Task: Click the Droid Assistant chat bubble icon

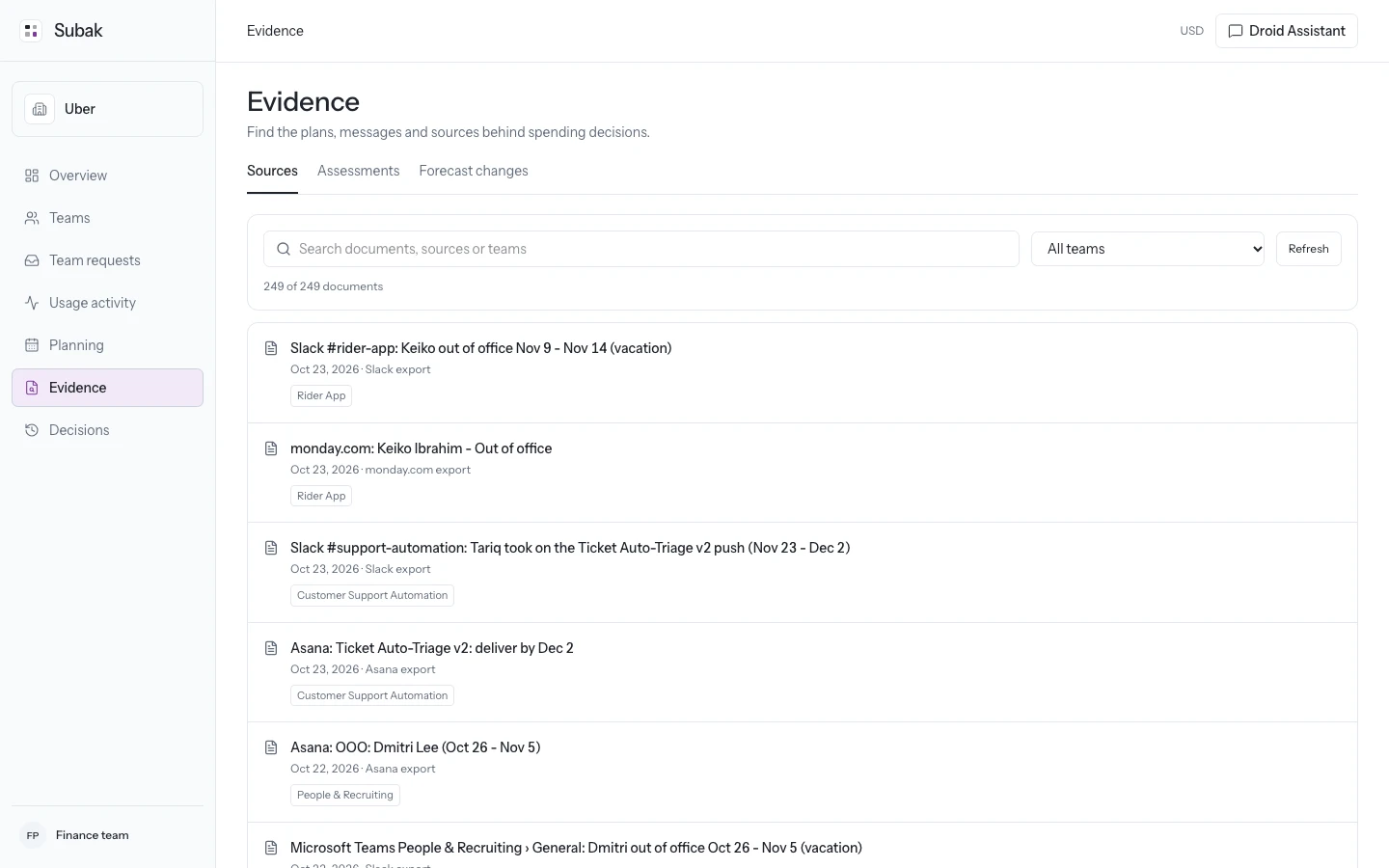Action: click(1235, 31)
